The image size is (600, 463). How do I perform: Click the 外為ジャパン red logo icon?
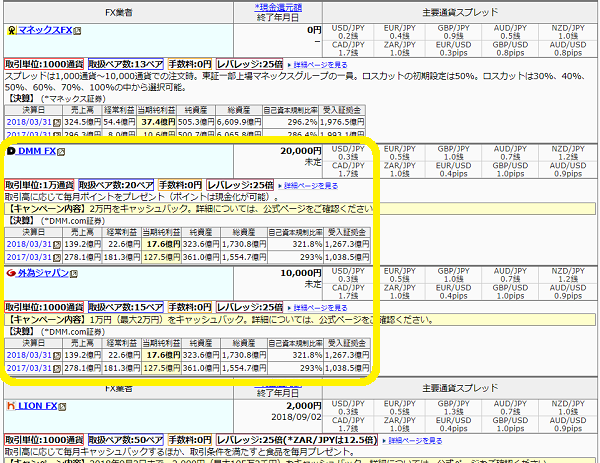(11, 273)
